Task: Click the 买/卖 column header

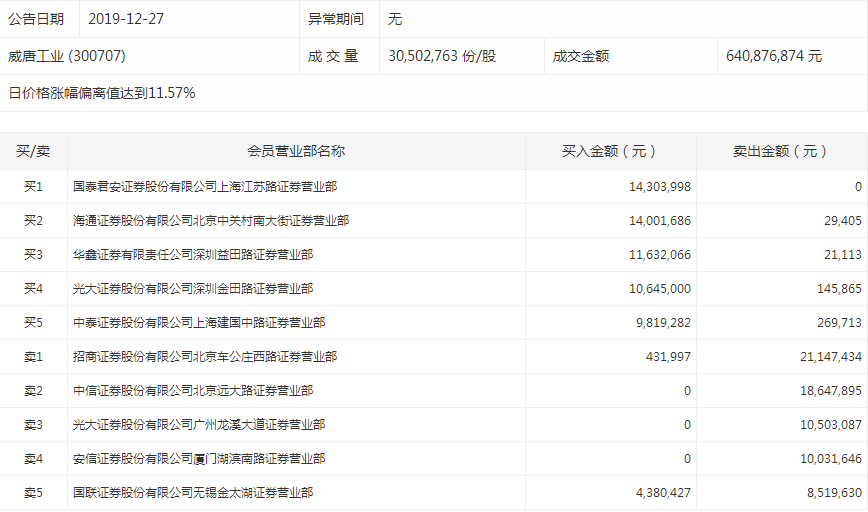Action: pos(33,151)
